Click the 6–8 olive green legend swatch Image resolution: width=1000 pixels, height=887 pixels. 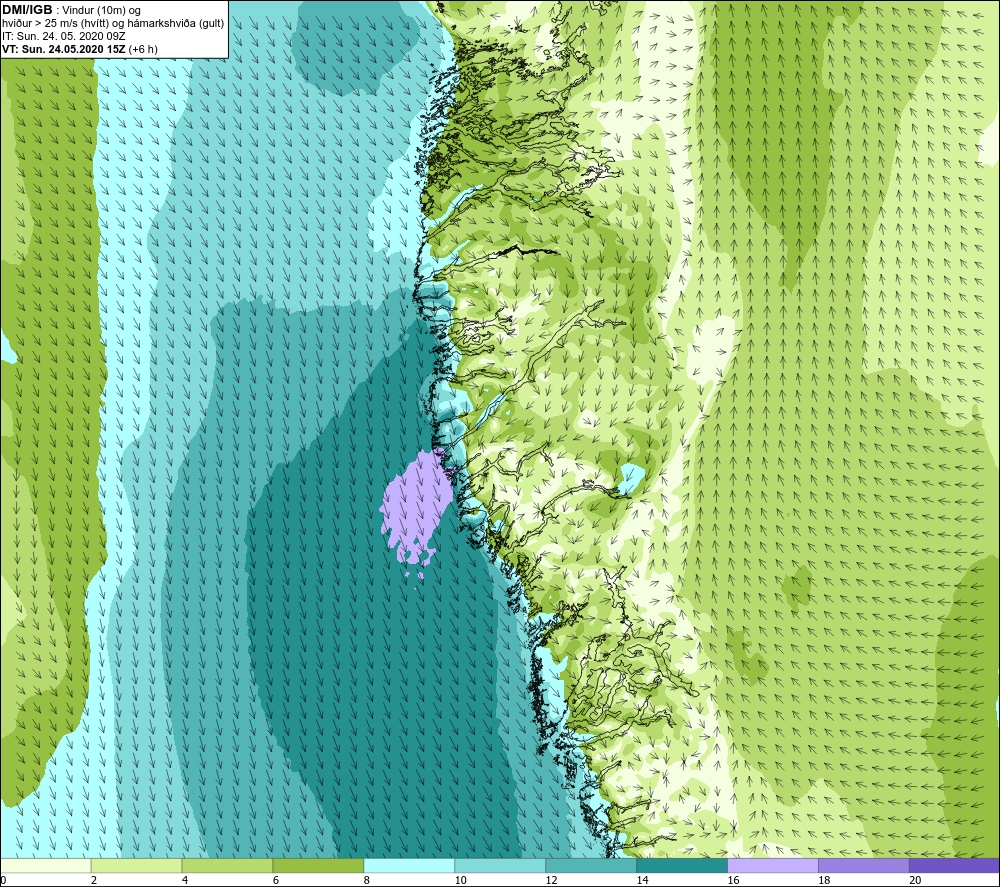318,865
